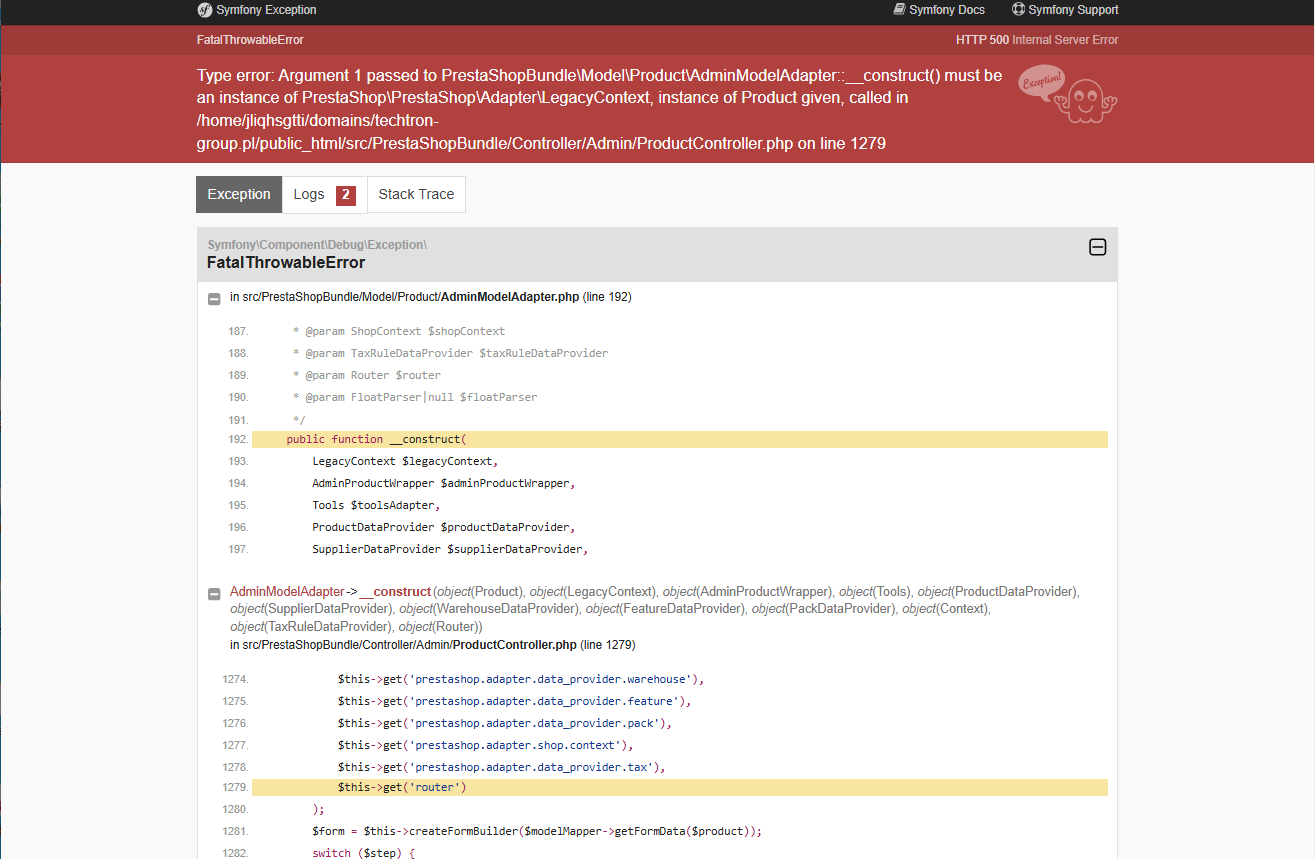Switch to the Exception tab
The height and width of the screenshot is (859, 1315).
coord(239,194)
